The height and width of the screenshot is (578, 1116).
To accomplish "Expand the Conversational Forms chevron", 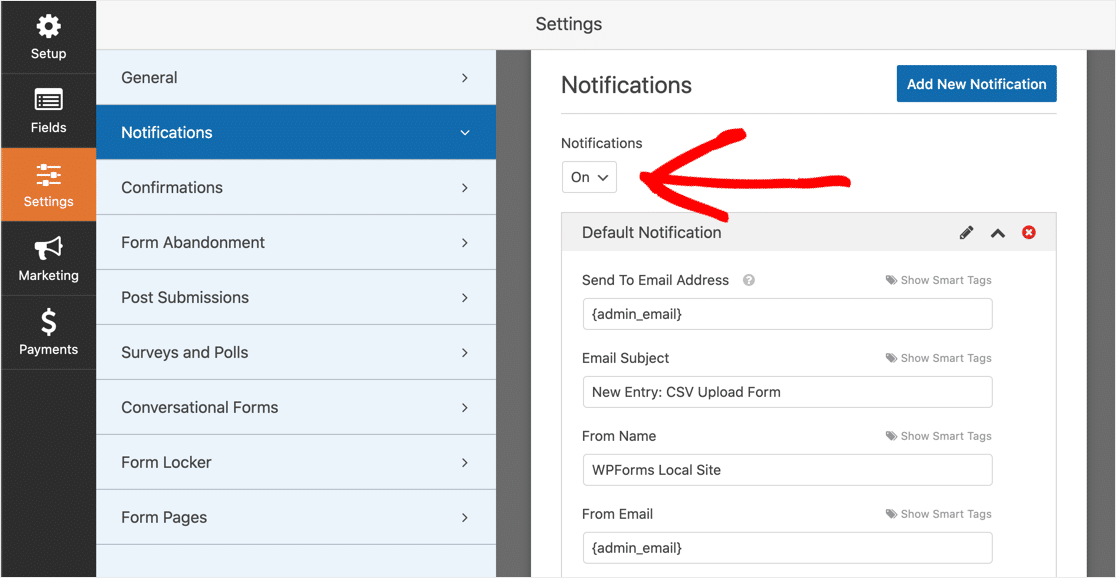I will [465, 407].
